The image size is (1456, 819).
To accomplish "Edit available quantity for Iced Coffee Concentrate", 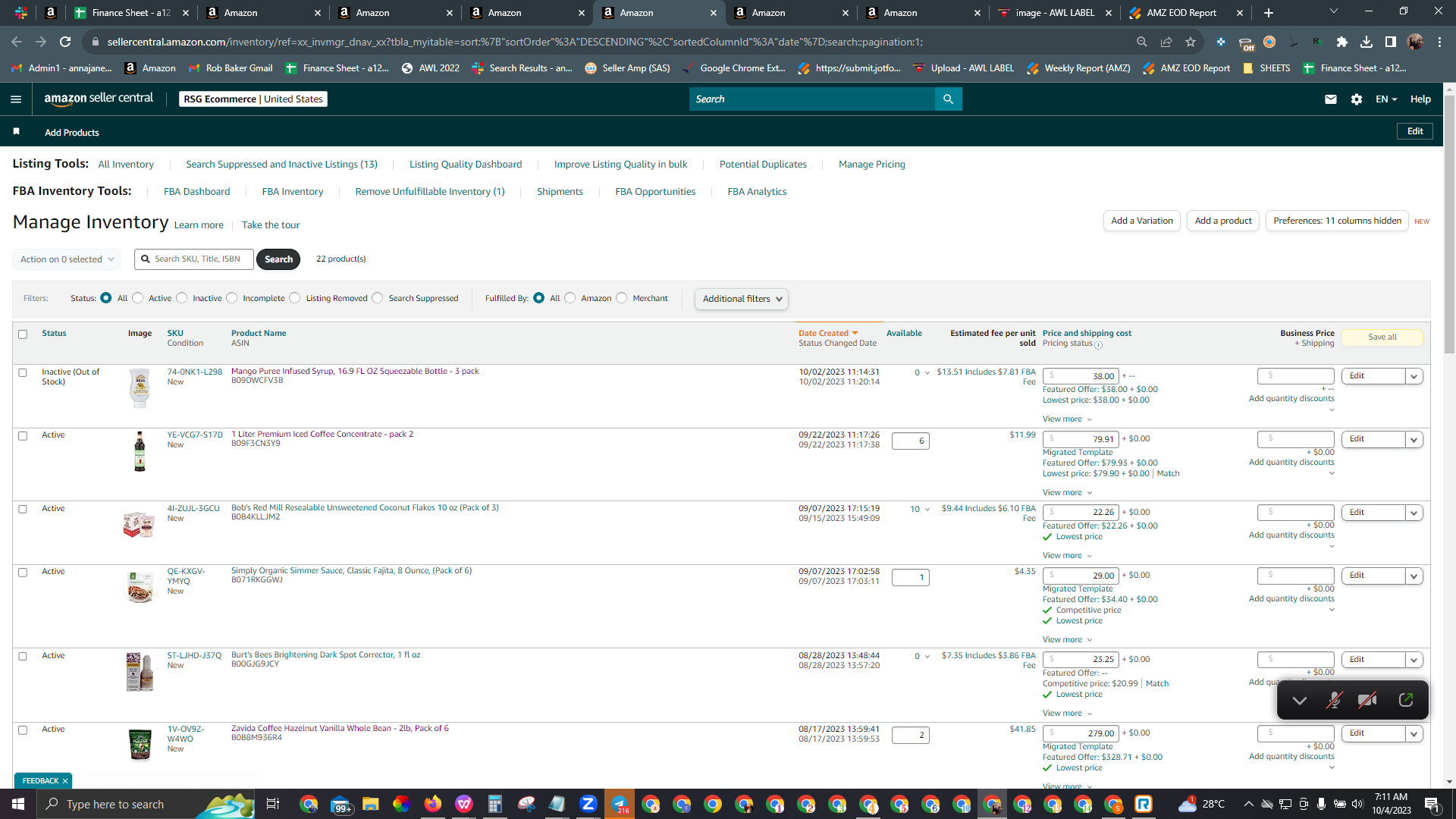I will (911, 441).
